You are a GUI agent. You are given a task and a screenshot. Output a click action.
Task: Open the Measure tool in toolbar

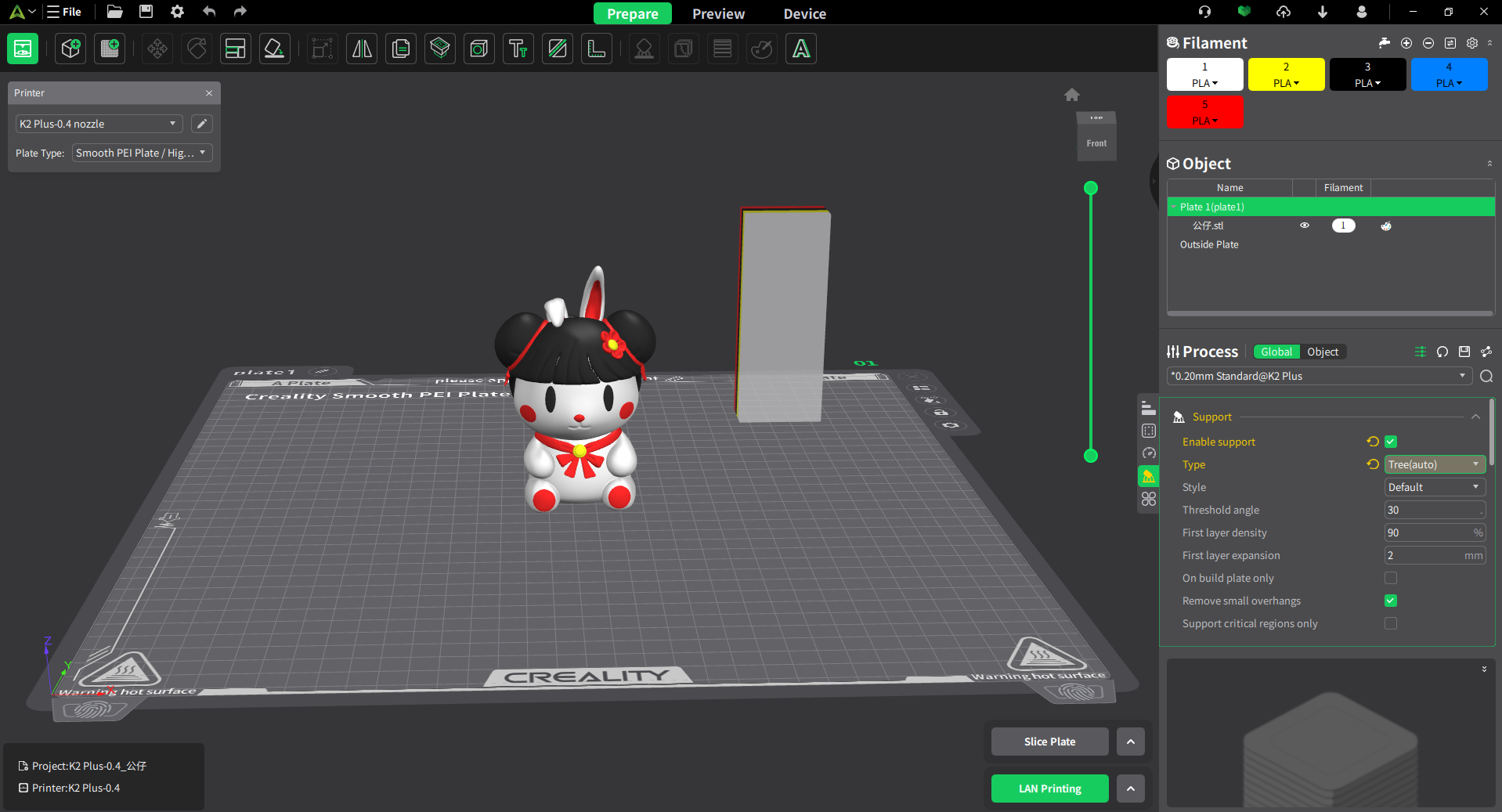pyautogui.click(x=597, y=49)
